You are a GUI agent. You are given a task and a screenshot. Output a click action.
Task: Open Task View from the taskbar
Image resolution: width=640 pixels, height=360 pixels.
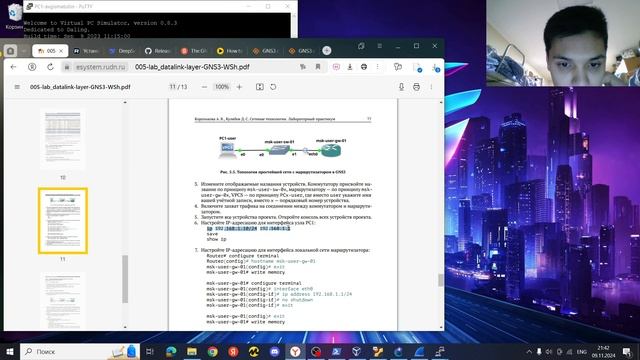[x=150, y=351]
